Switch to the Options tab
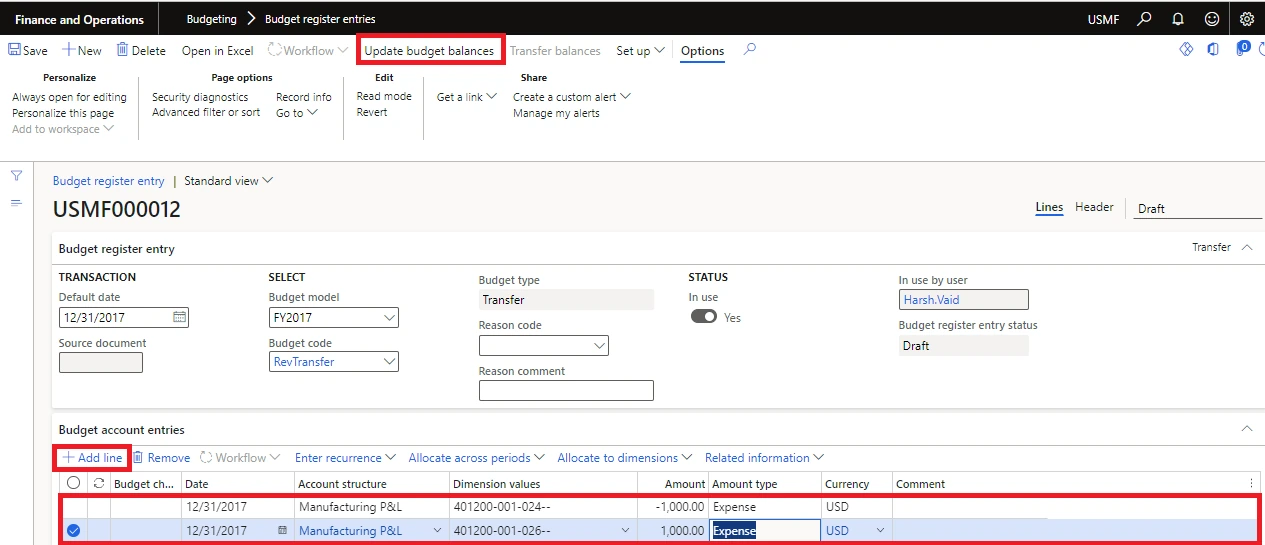The height and width of the screenshot is (545, 1265). pyautogui.click(x=702, y=51)
